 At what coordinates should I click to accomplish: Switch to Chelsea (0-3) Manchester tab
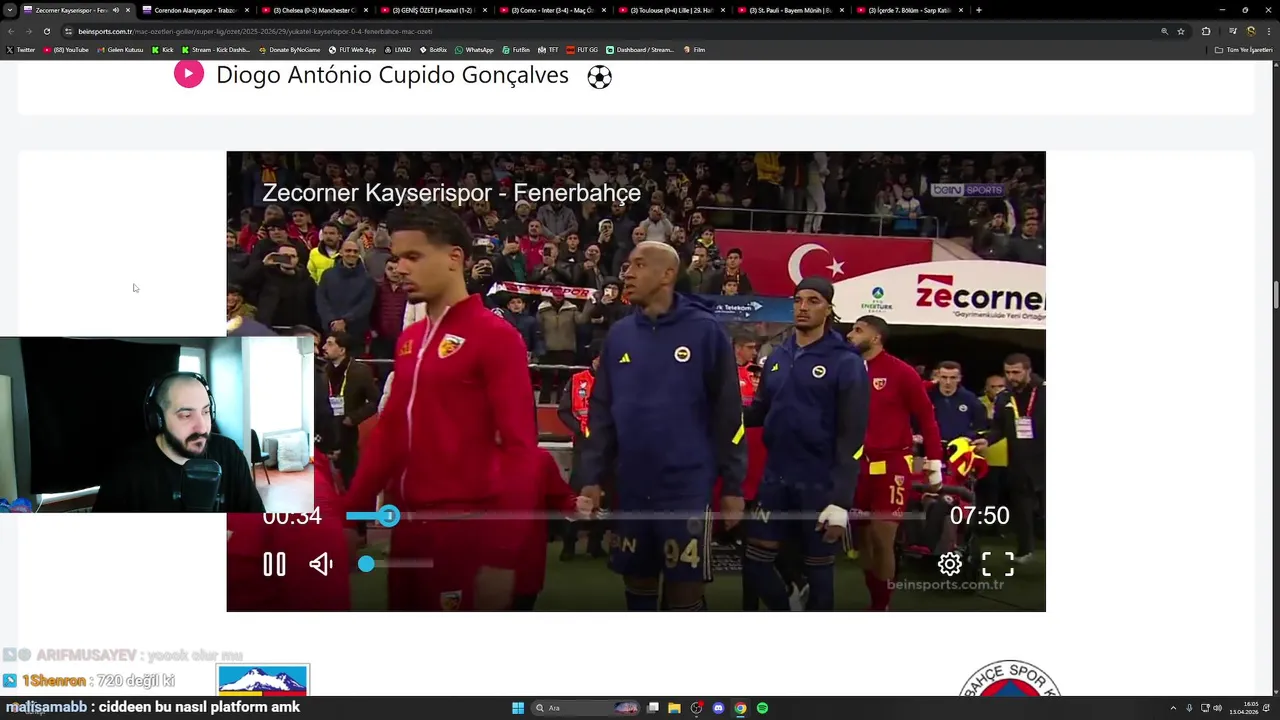[x=315, y=10]
